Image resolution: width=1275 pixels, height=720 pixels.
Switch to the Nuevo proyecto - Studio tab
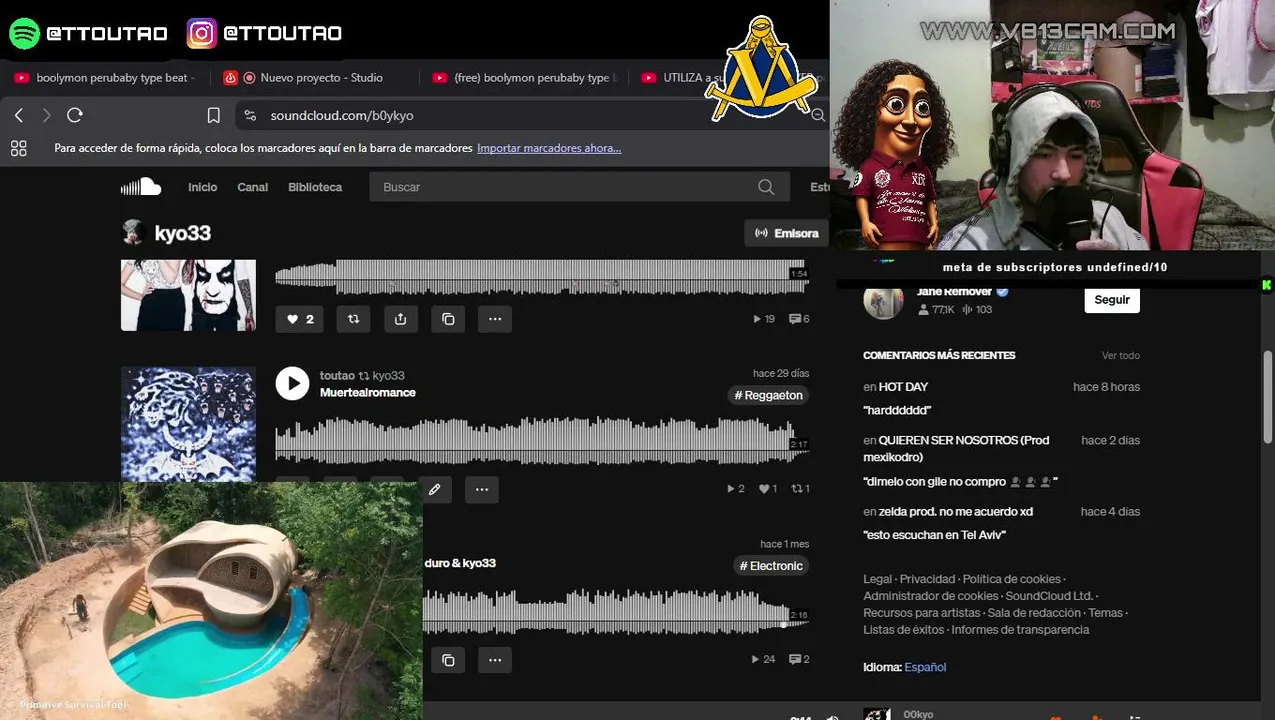click(x=311, y=77)
